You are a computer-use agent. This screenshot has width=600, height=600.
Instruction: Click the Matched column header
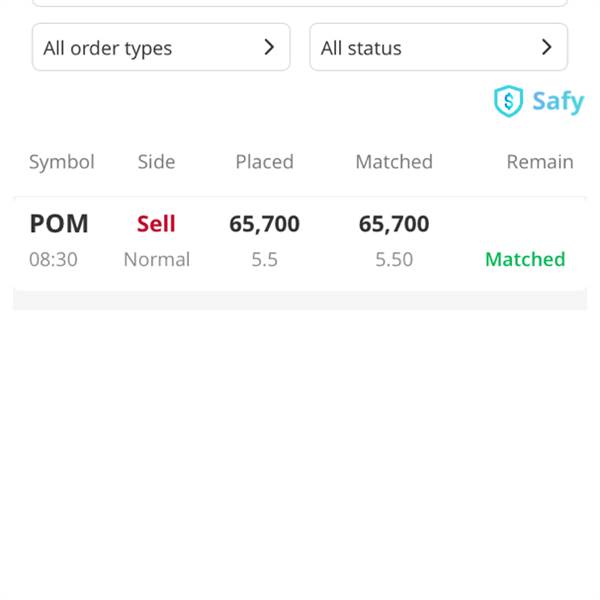point(394,162)
